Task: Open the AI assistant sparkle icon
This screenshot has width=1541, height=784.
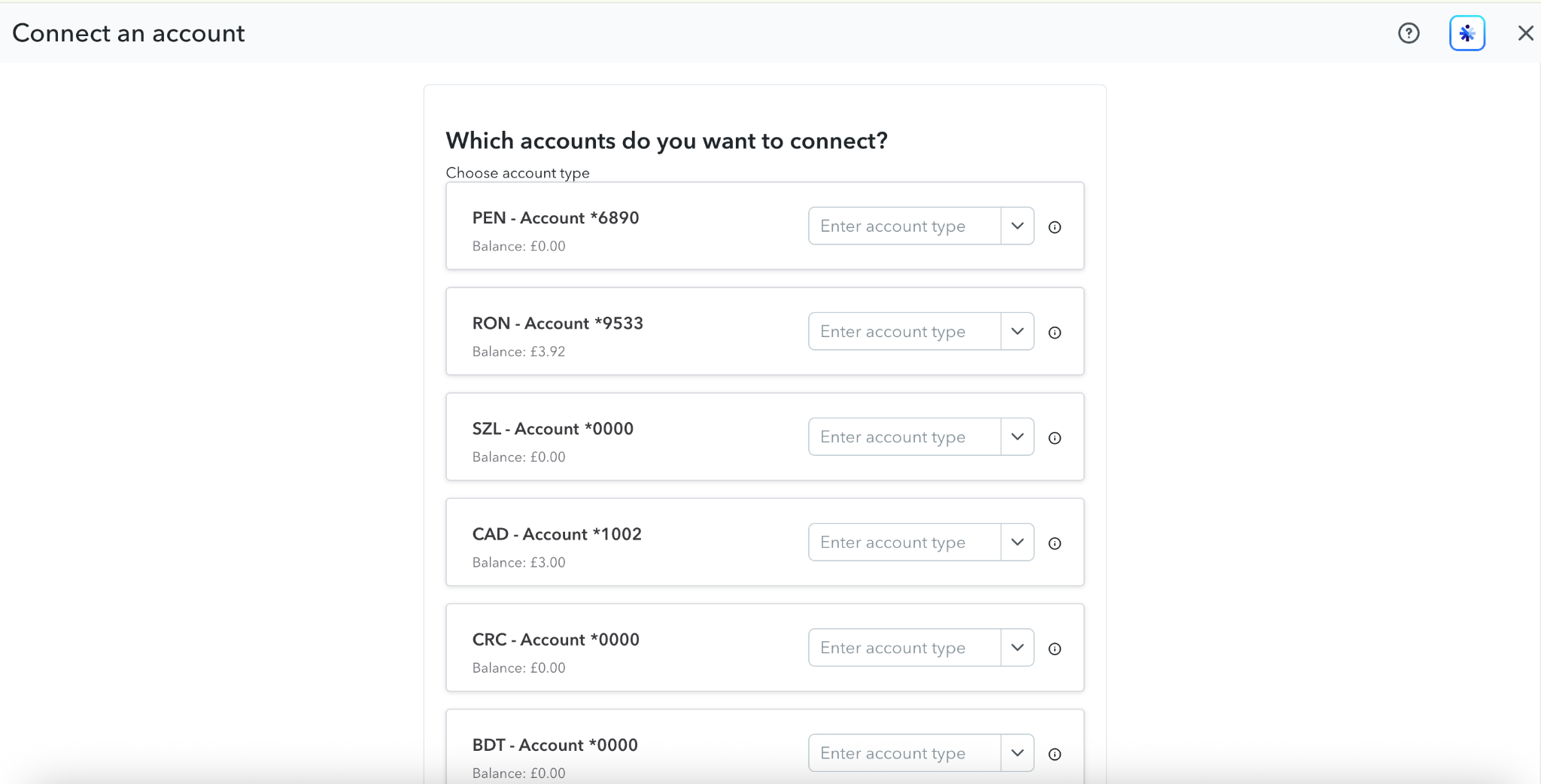Action: click(1467, 33)
